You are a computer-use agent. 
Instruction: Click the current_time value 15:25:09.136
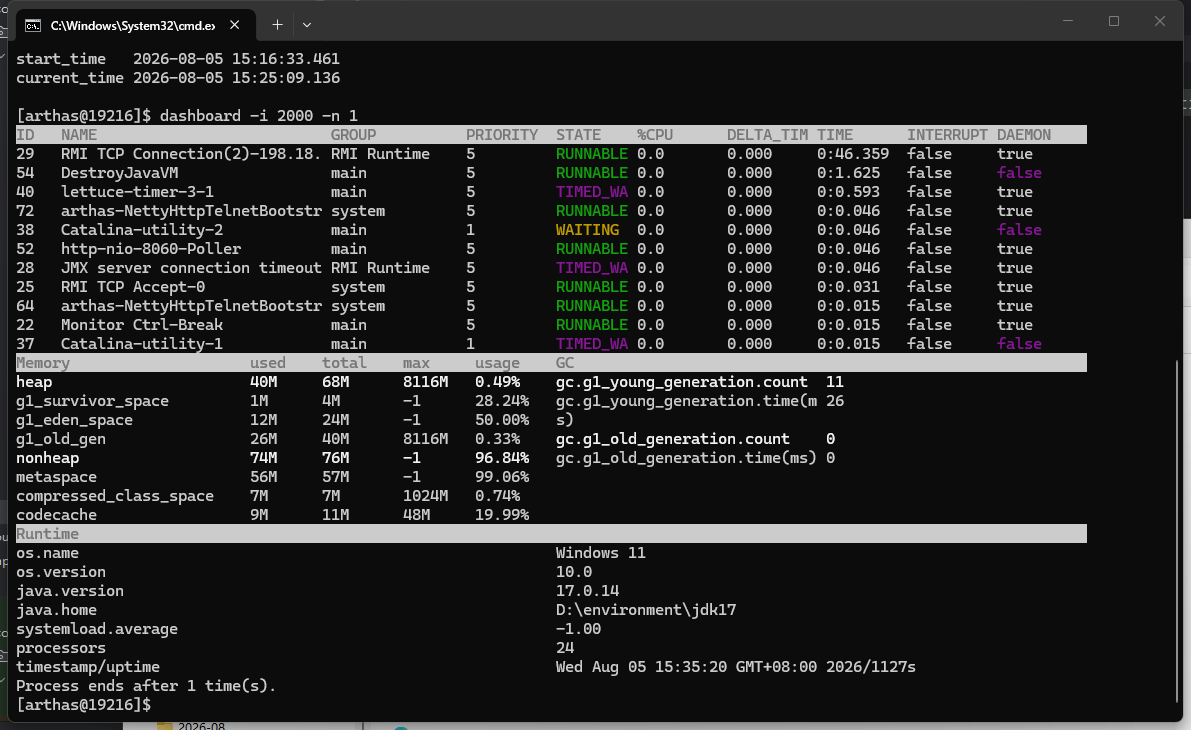point(286,77)
